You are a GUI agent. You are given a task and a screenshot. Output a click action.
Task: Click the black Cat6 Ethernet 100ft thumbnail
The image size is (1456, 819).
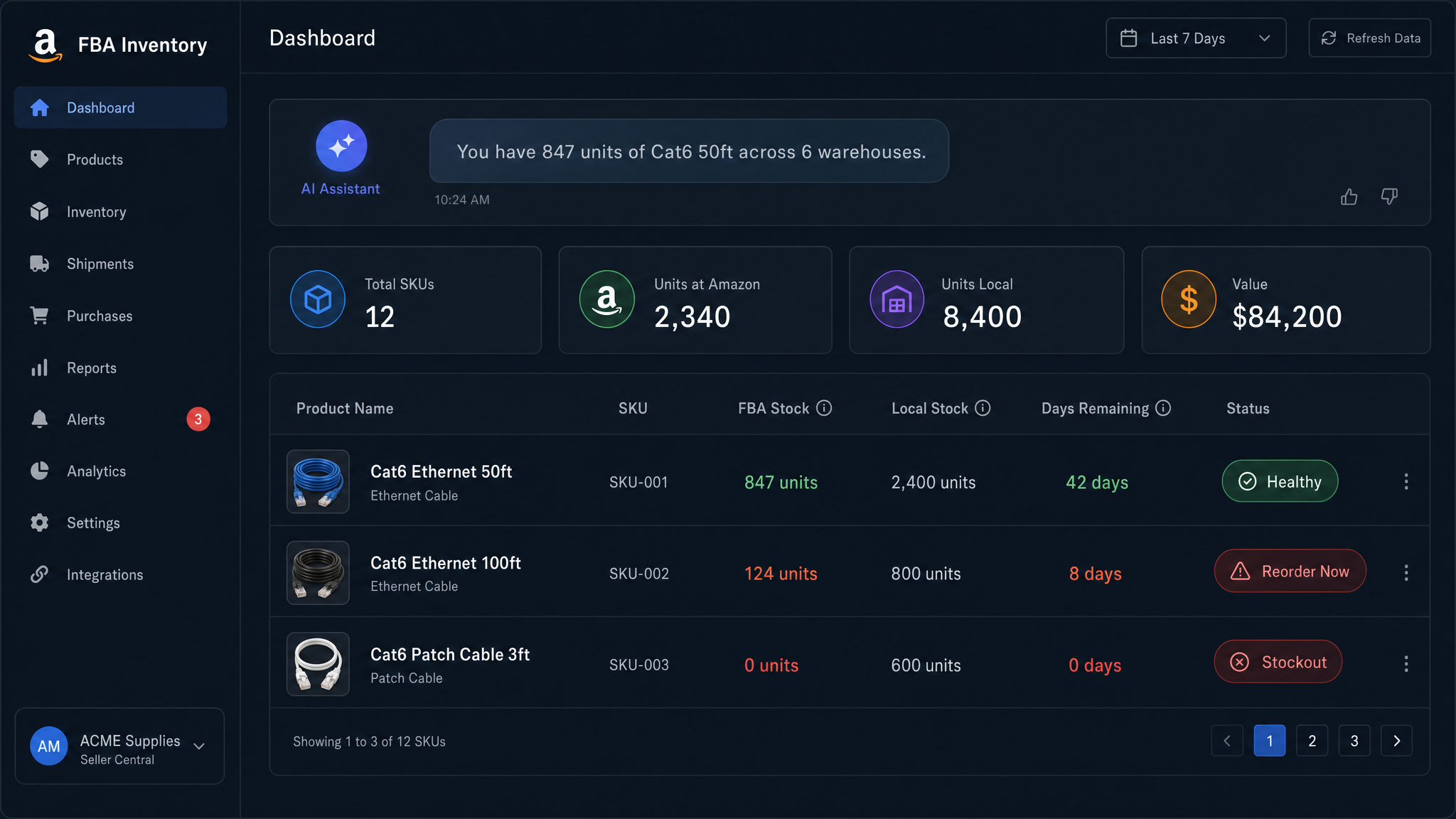point(318,572)
